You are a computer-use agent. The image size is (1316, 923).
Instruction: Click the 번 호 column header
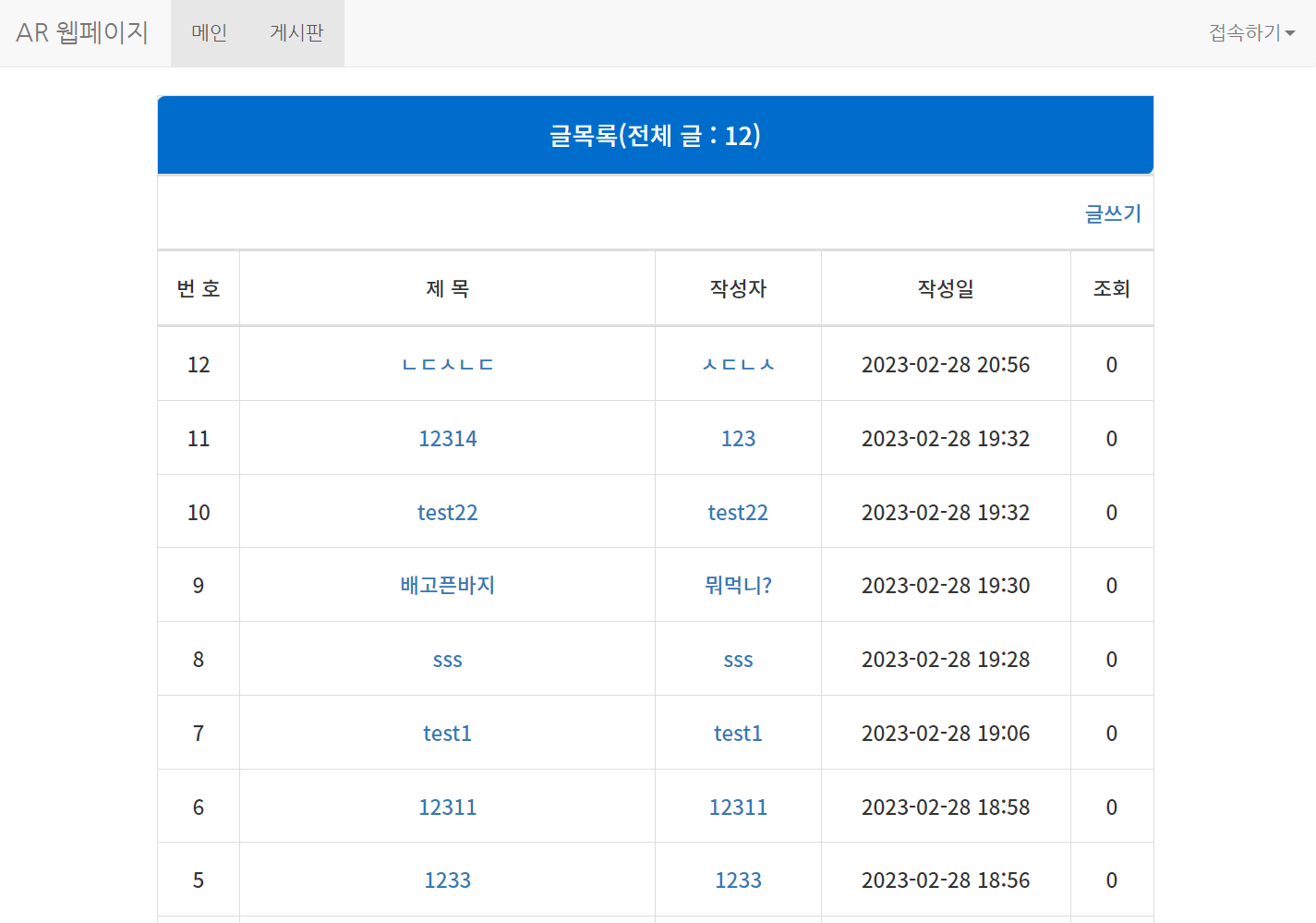tap(199, 288)
